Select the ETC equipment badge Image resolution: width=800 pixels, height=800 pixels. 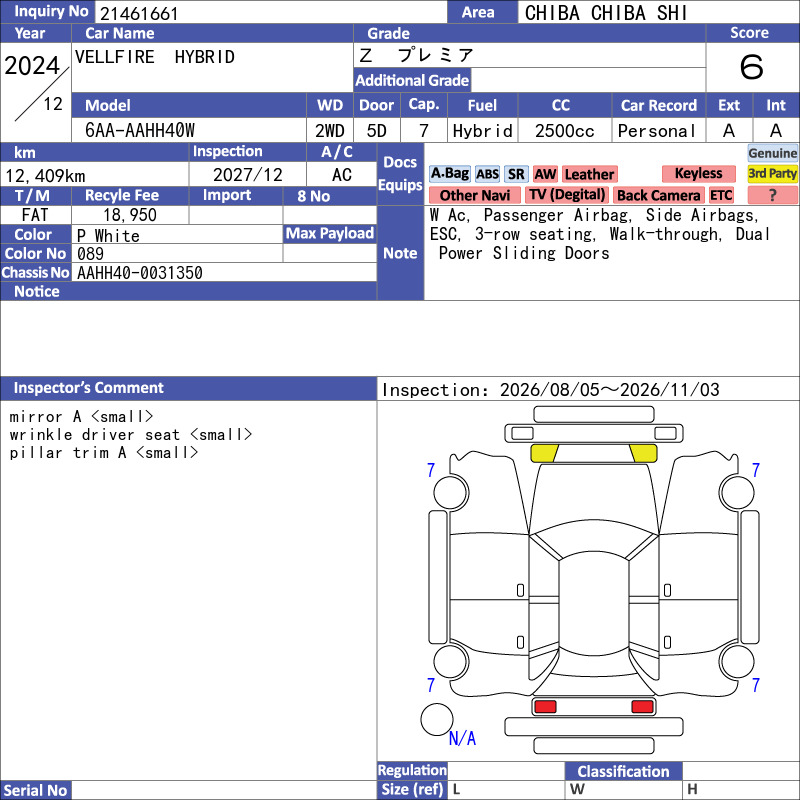point(721,195)
